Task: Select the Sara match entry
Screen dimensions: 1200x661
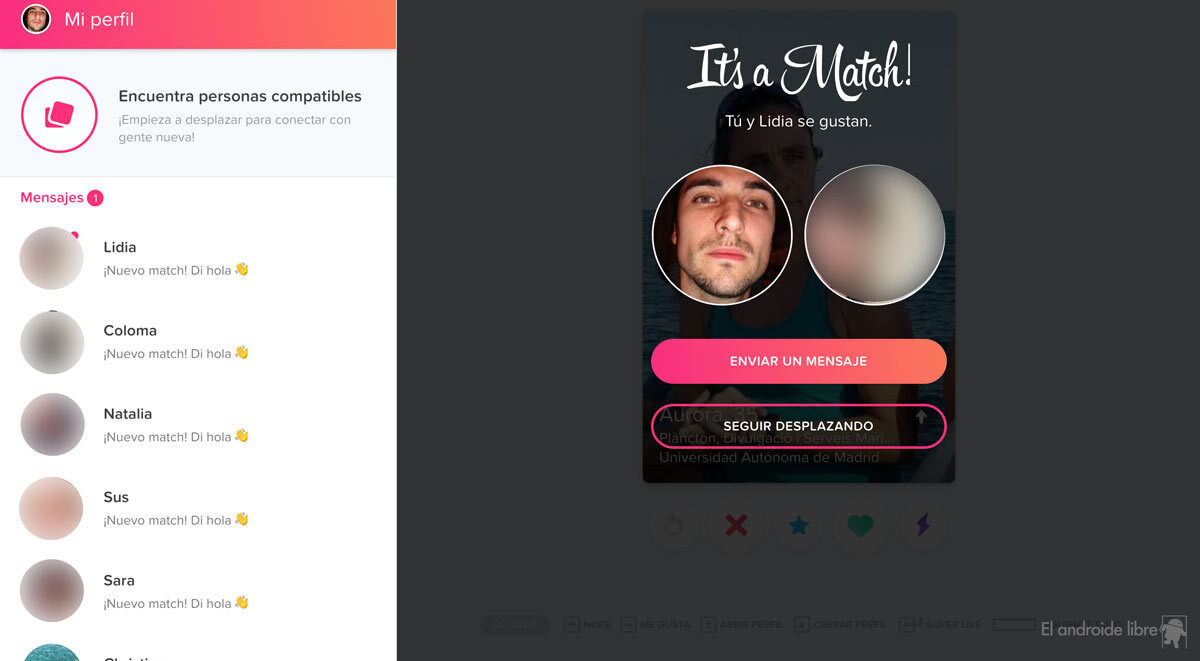Action: (x=198, y=591)
